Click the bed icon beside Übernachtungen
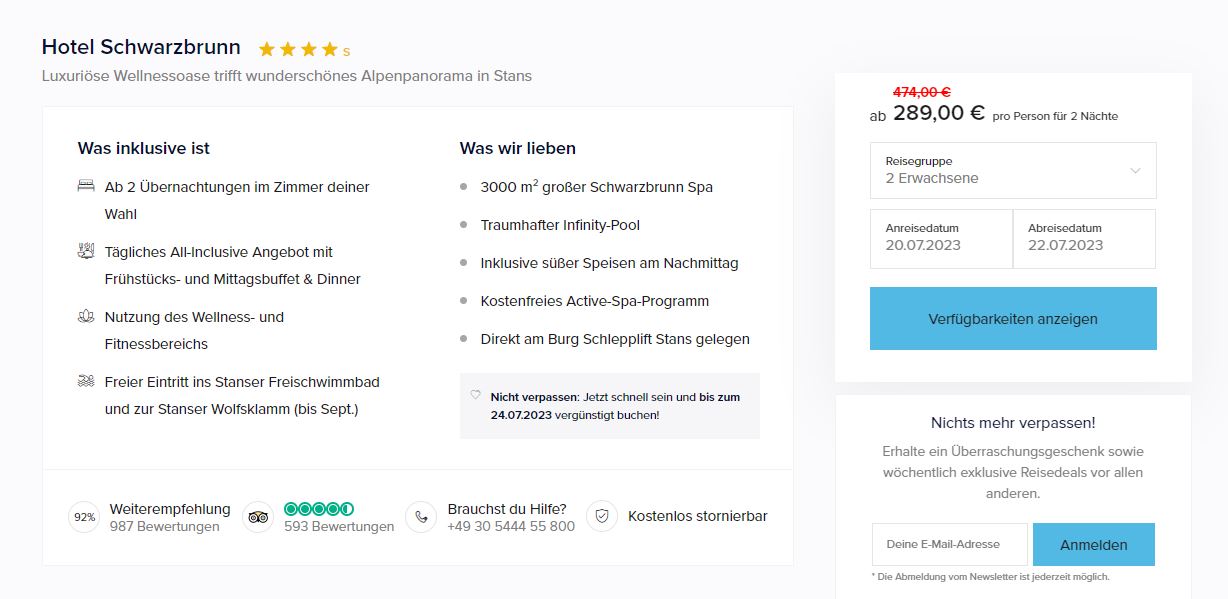This screenshot has width=1228, height=599. coord(85,187)
